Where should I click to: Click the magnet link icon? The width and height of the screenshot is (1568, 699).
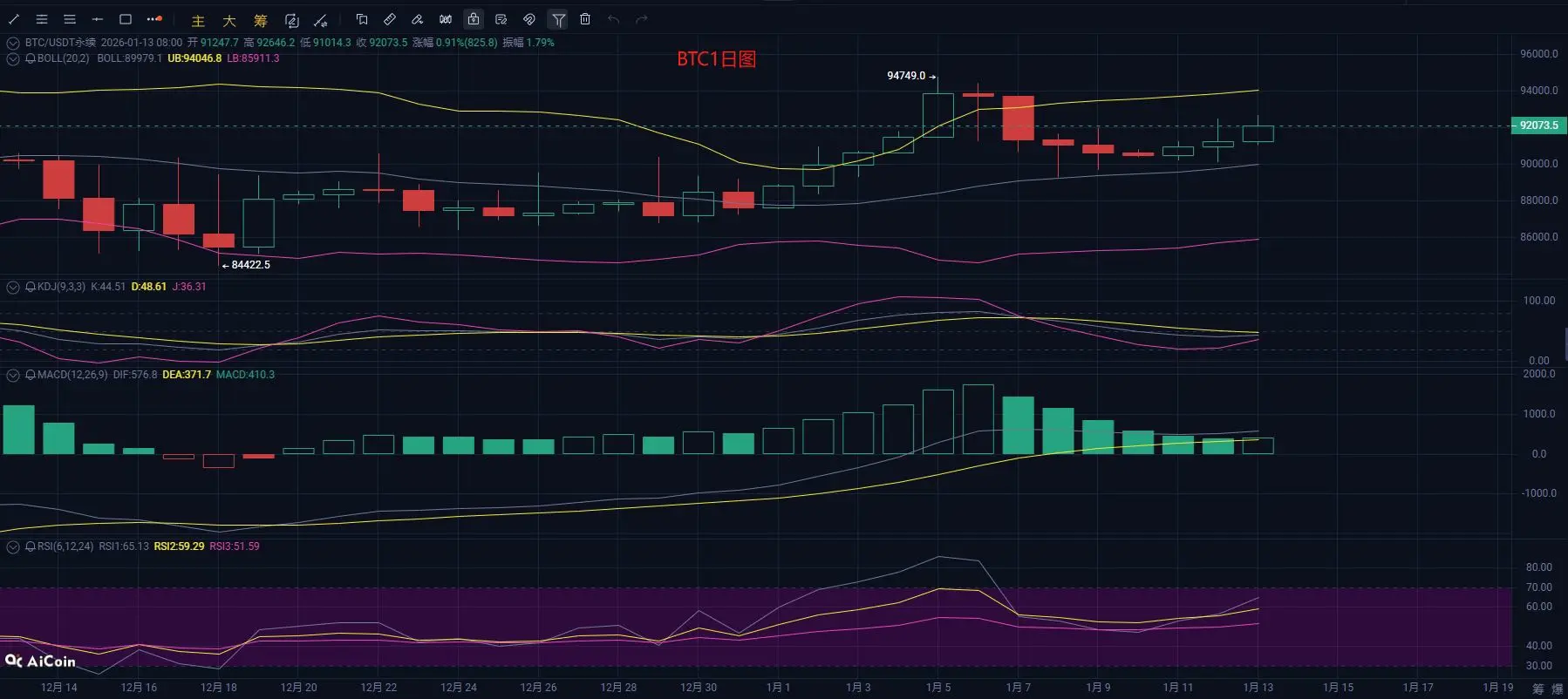coord(529,19)
